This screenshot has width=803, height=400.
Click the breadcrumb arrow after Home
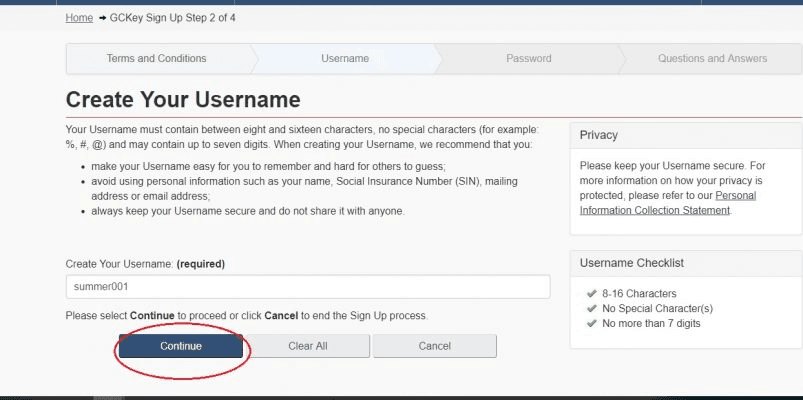click(x=102, y=18)
